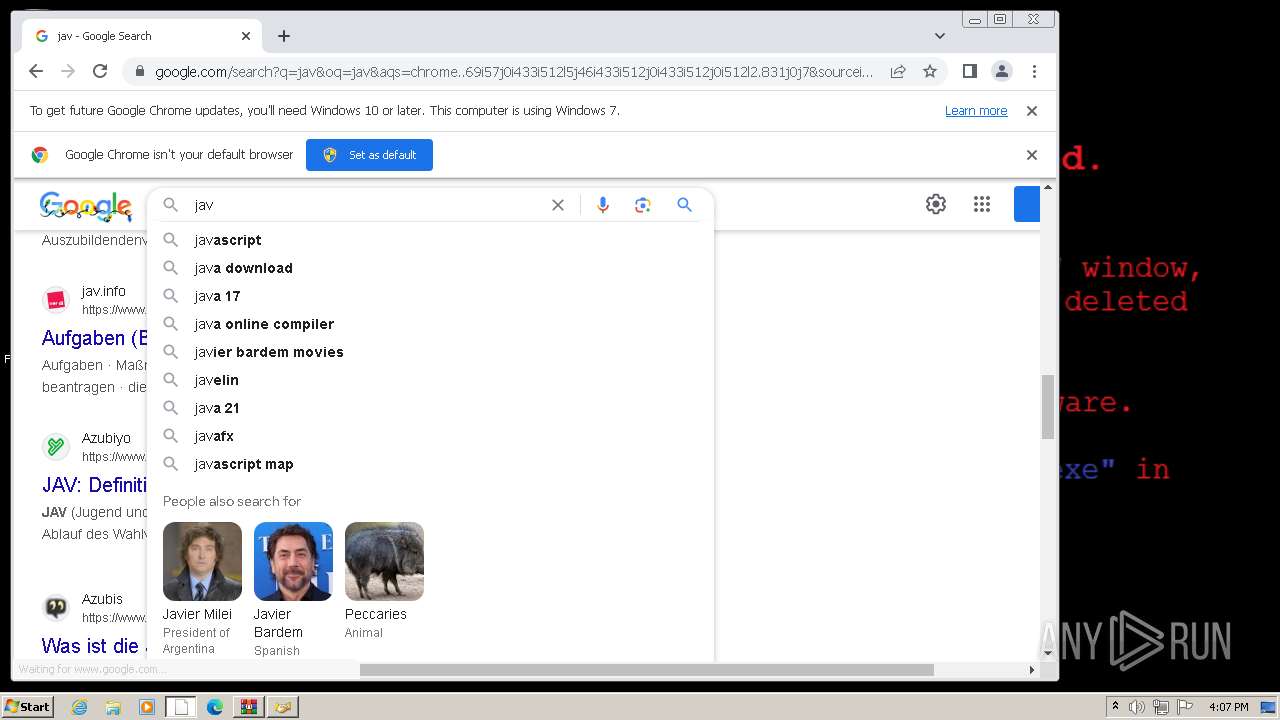Search by image with Google Lens
This screenshot has width=1280, height=720.
(643, 205)
